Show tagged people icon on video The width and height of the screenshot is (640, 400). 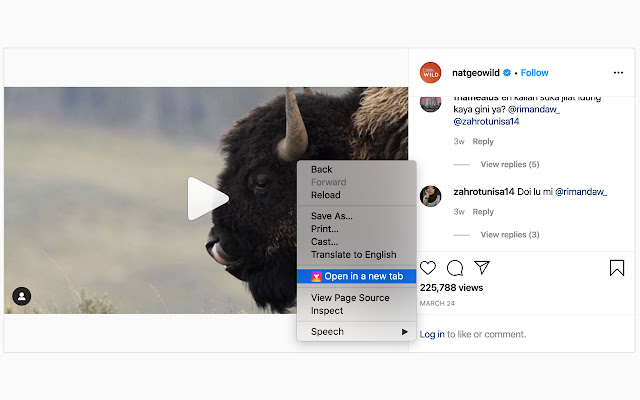(22, 296)
